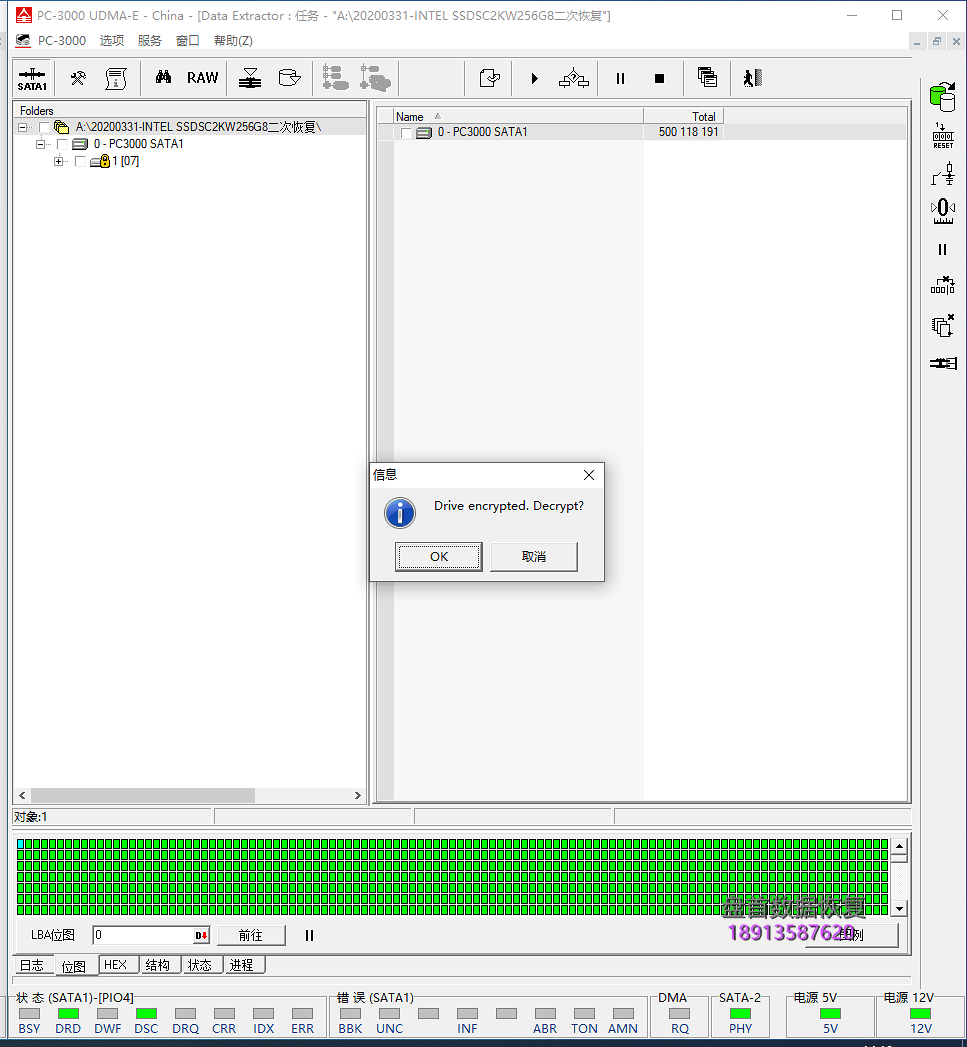This screenshot has width=967, height=1047.
Task: Check the box for the task root folder
Action: [x=45, y=127]
